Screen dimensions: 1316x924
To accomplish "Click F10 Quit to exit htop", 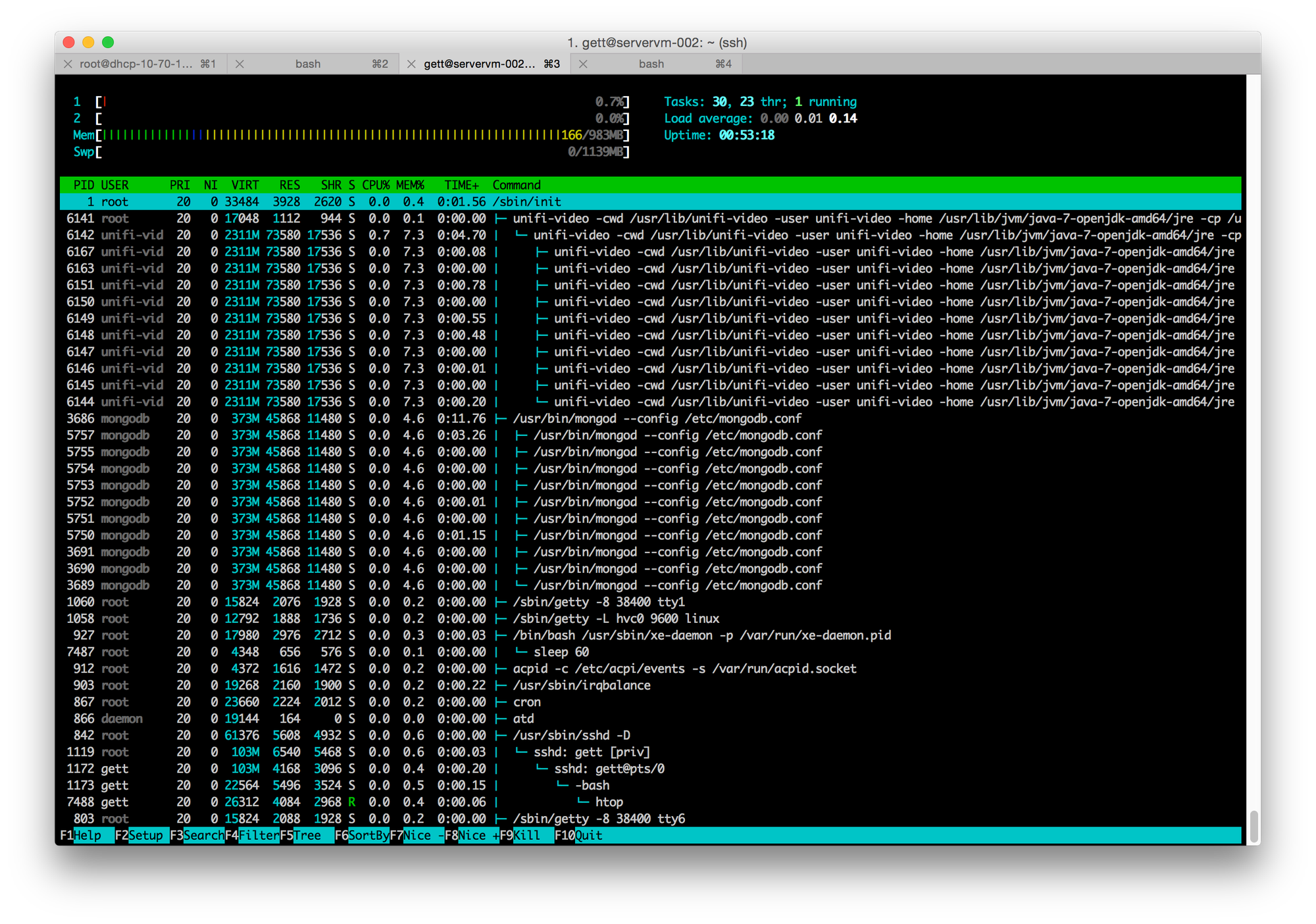I will tap(588, 835).
